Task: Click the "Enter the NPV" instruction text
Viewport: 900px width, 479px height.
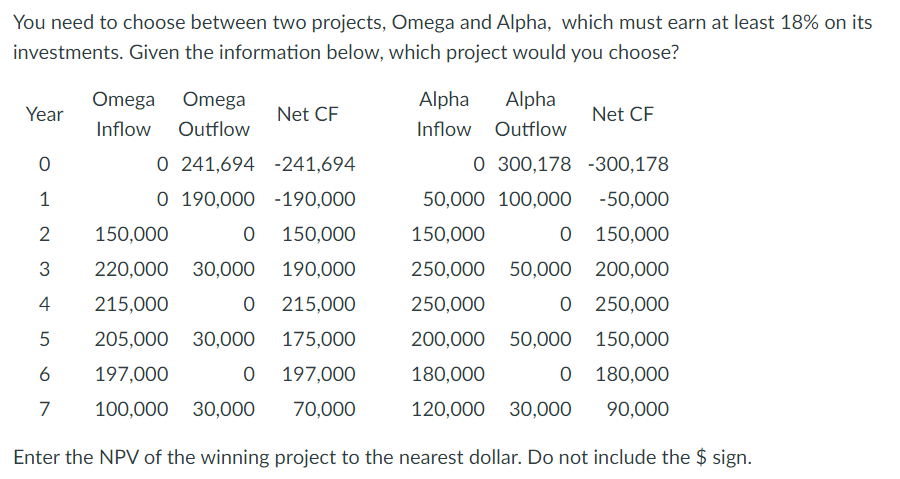Action: click(381, 458)
